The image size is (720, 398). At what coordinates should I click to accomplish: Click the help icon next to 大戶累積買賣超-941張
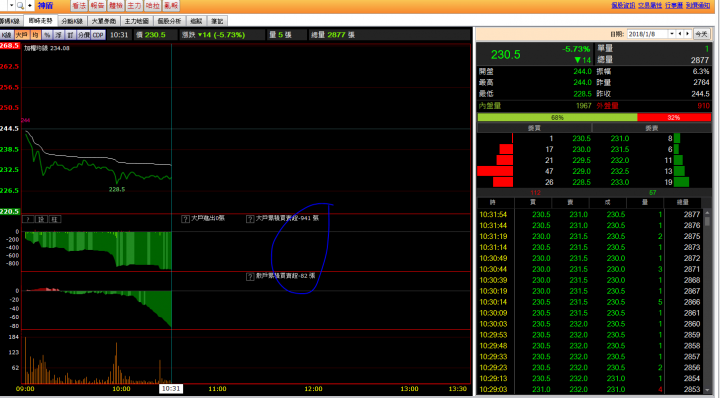[x=250, y=219]
